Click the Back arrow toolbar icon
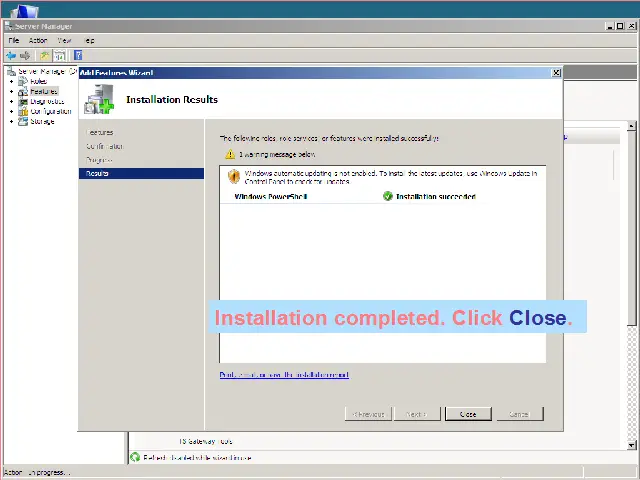 pos(11,55)
